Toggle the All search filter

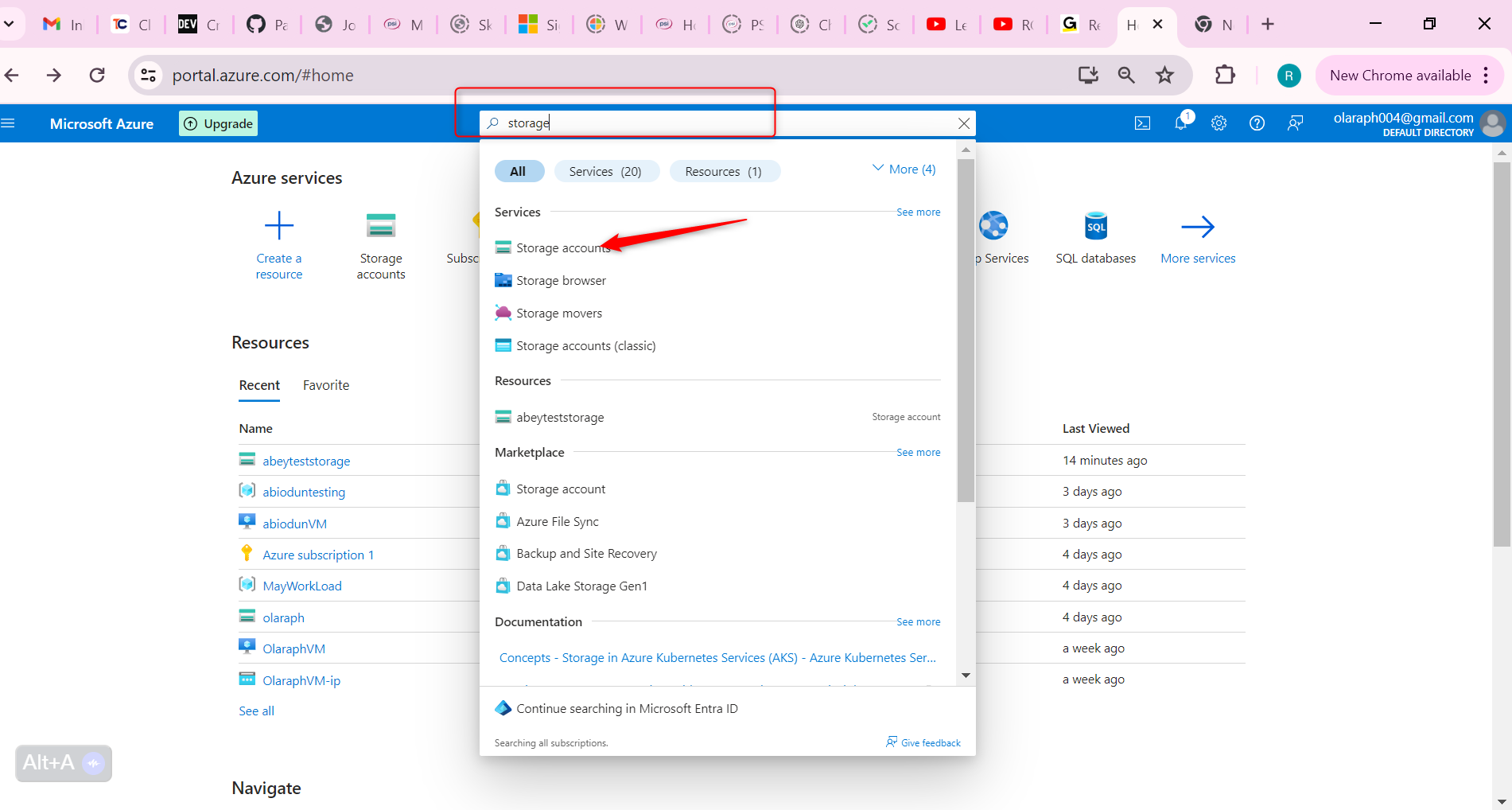[x=519, y=170]
